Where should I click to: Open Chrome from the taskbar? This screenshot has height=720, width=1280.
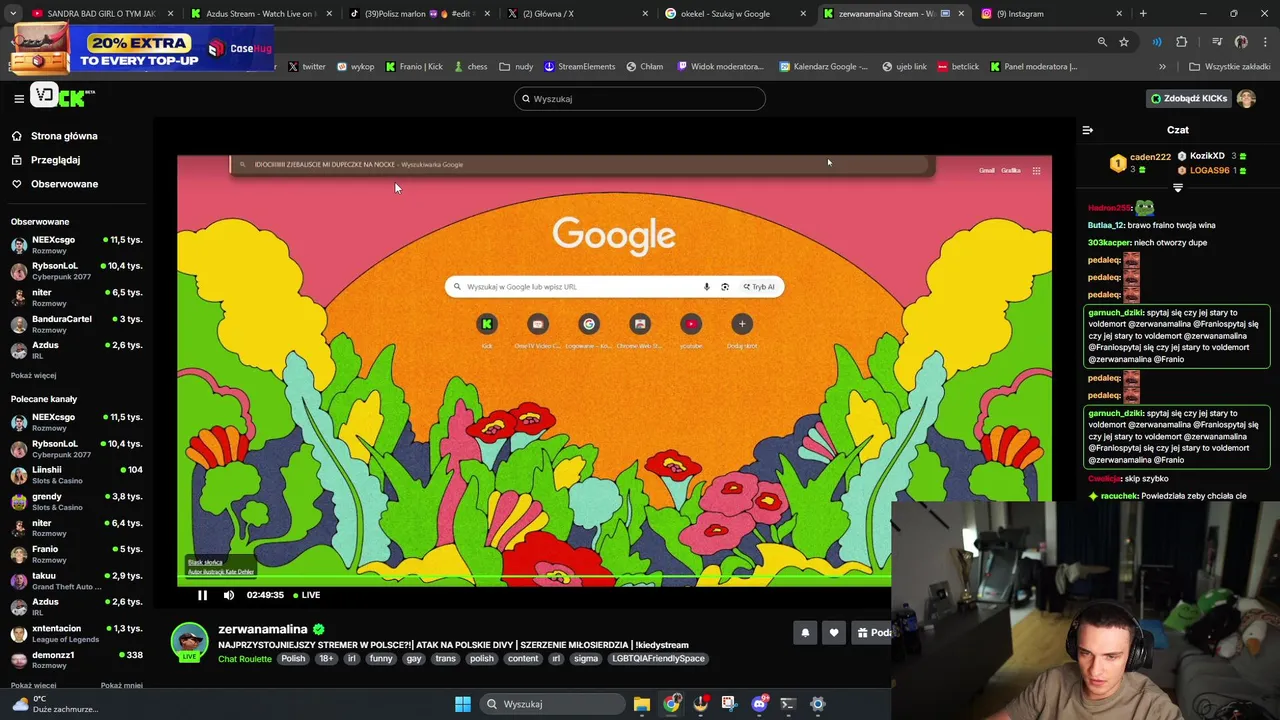pos(671,704)
